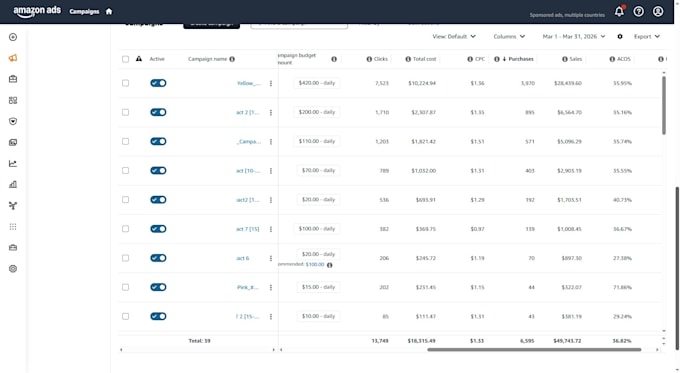Click the table horizontal scrollbar thumb
The height and width of the screenshot is (373, 680).
534,350
